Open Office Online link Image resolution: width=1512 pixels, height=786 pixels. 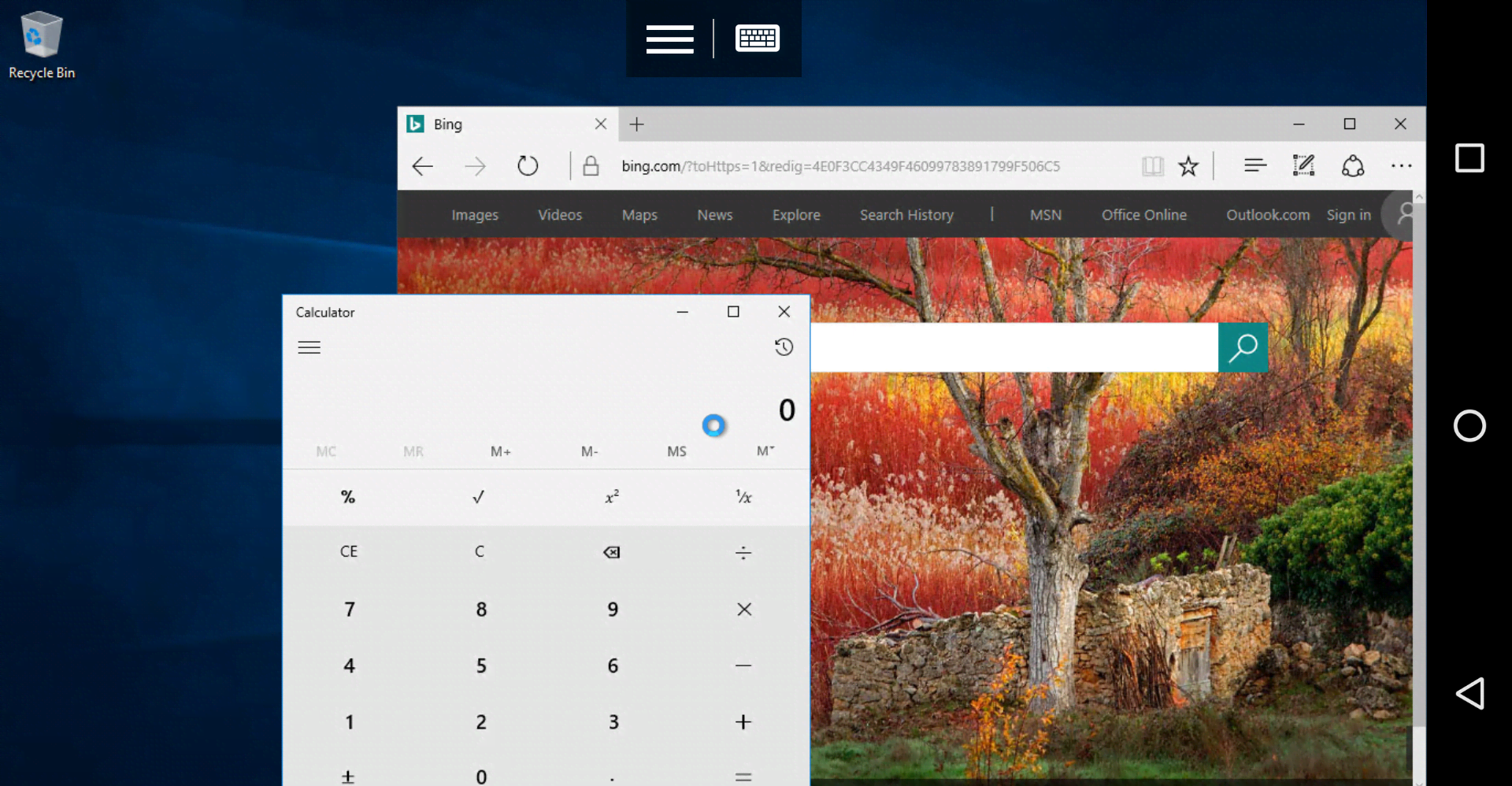coord(1143,215)
